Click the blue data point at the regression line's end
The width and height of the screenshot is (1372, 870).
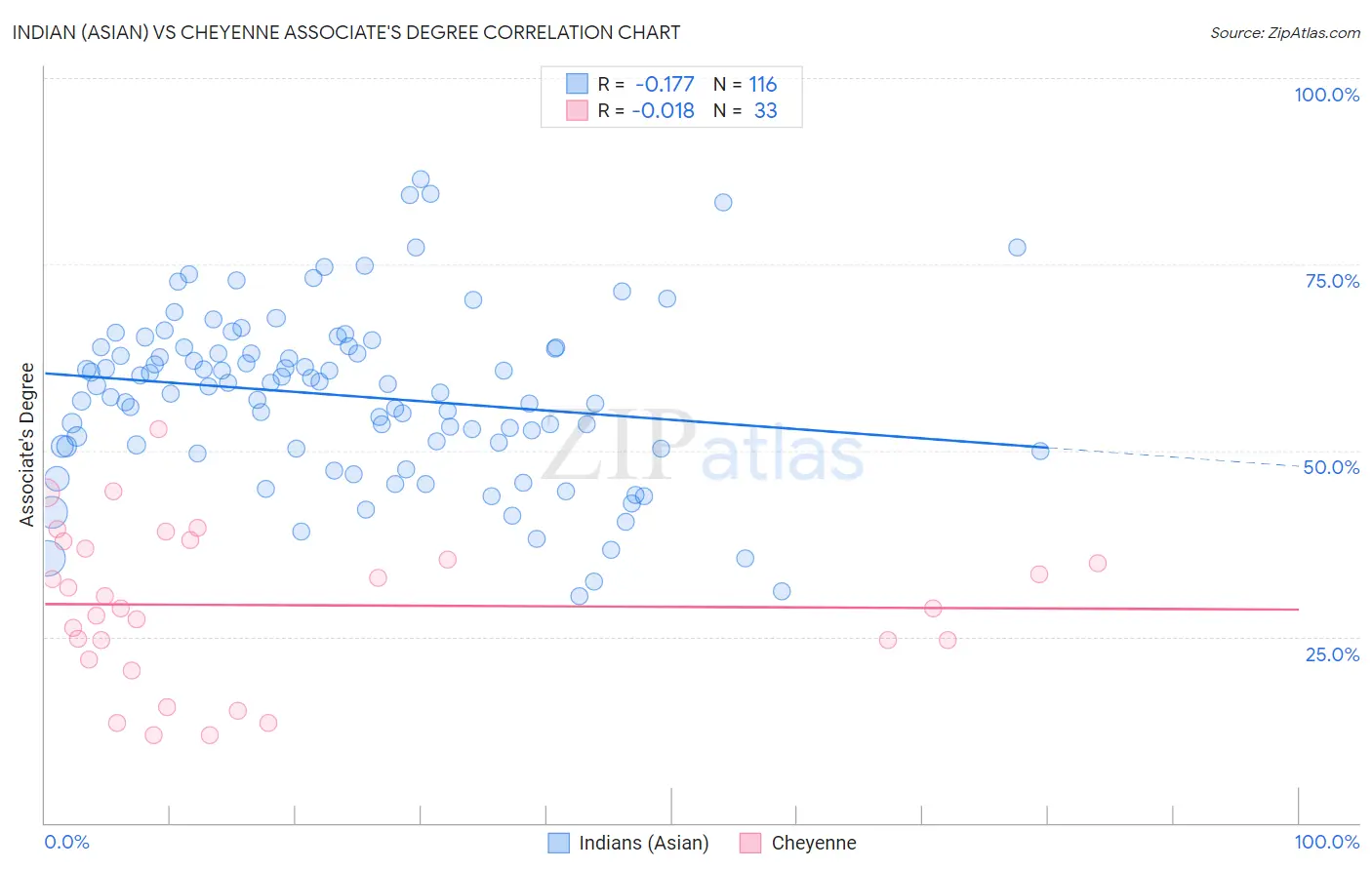point(1040,451)
